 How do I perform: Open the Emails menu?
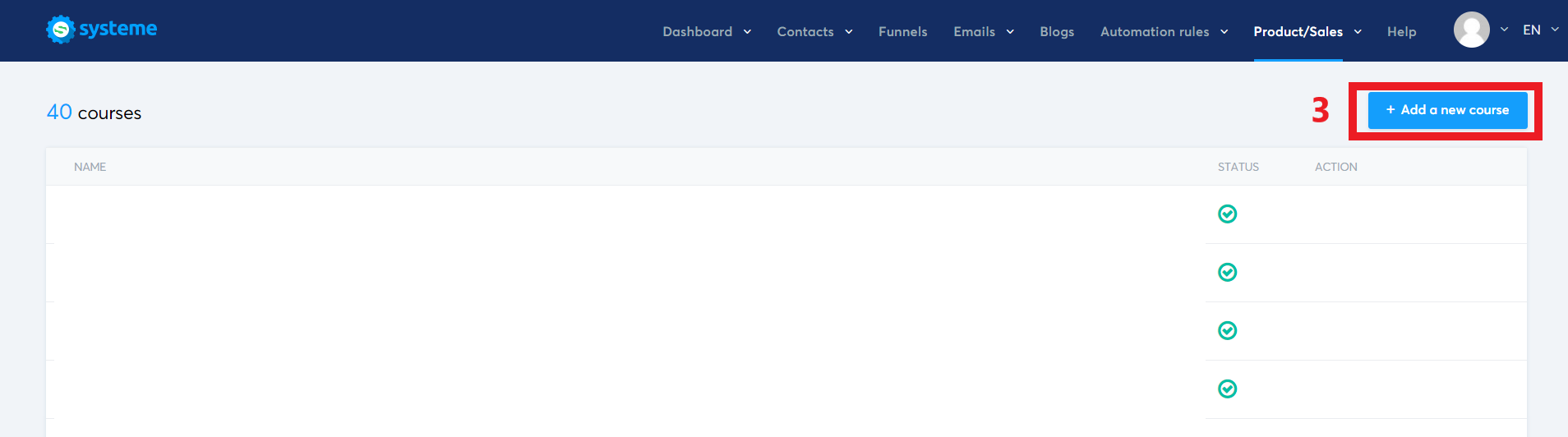(974, 31)
